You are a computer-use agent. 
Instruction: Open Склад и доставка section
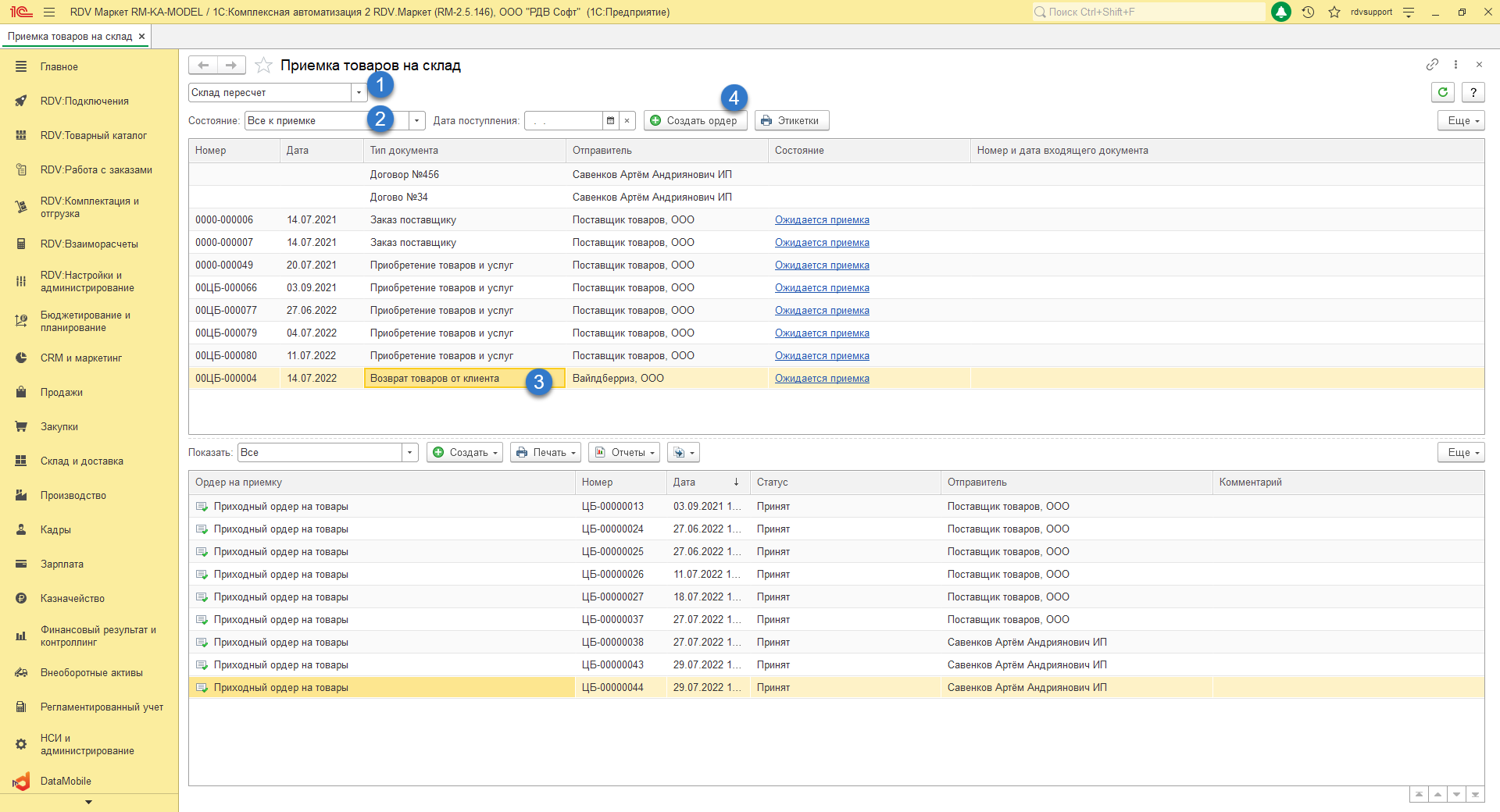(81, 461)
